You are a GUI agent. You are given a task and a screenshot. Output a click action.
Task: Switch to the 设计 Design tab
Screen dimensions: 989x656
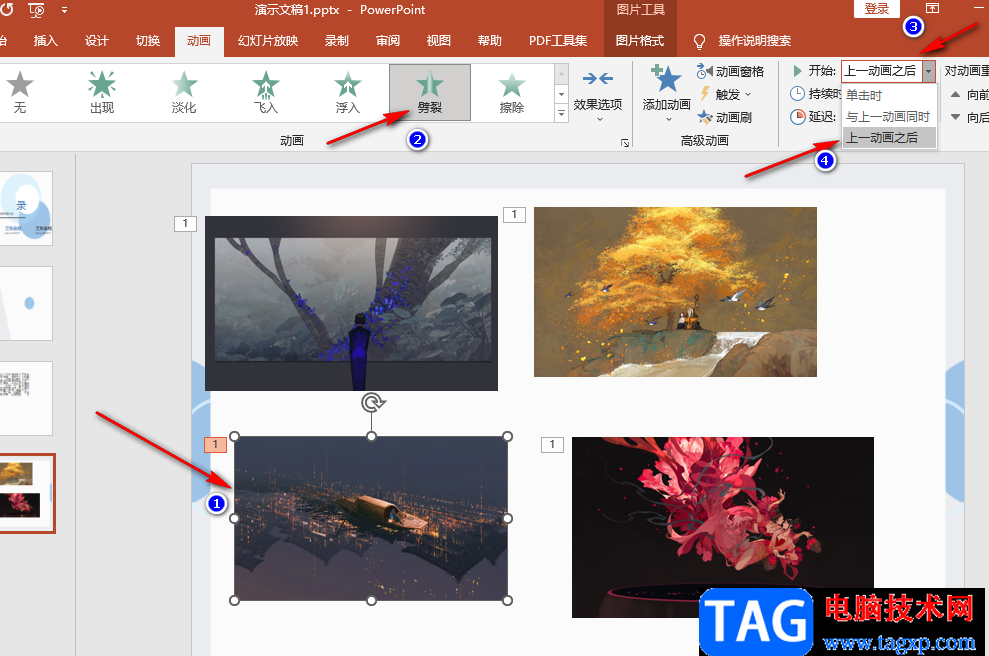tap(97, 41)
